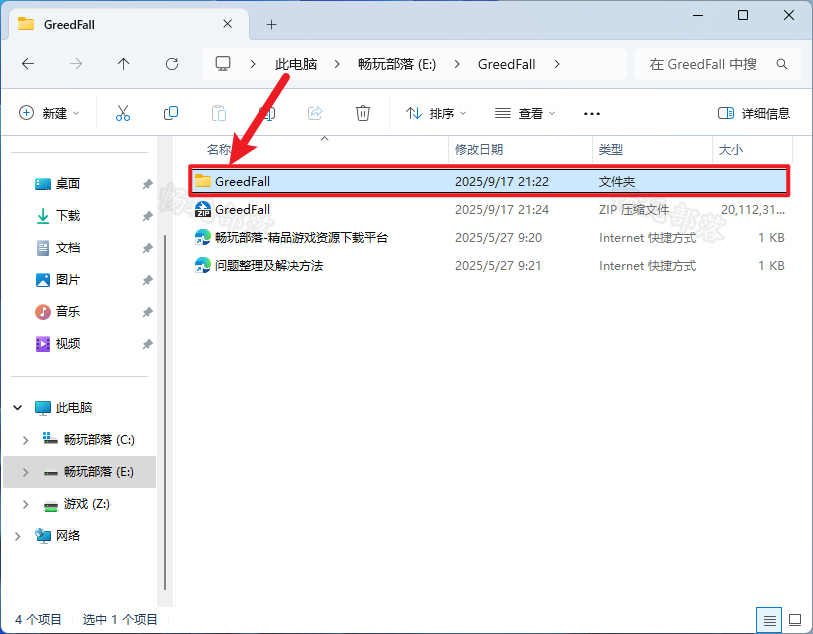Expand the 游戏 (Z:) drive node

coord(25,504)
